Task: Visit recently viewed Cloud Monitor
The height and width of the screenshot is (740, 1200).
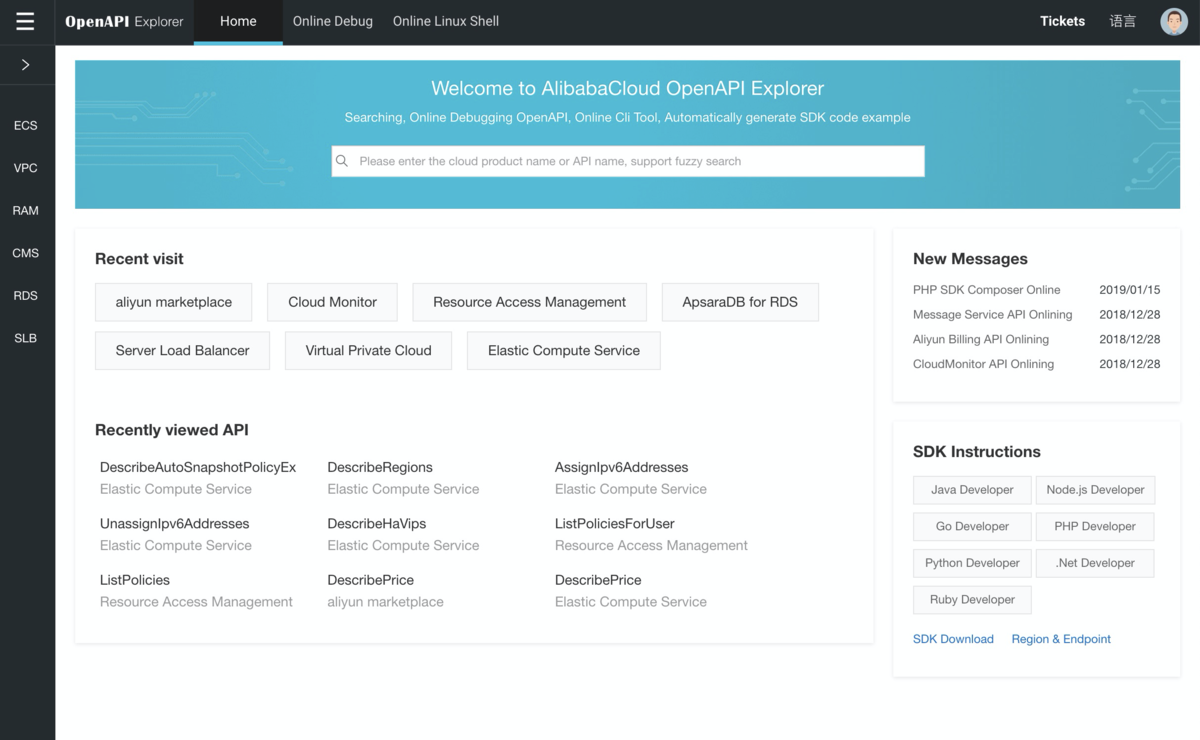Action: click(332, 301)
